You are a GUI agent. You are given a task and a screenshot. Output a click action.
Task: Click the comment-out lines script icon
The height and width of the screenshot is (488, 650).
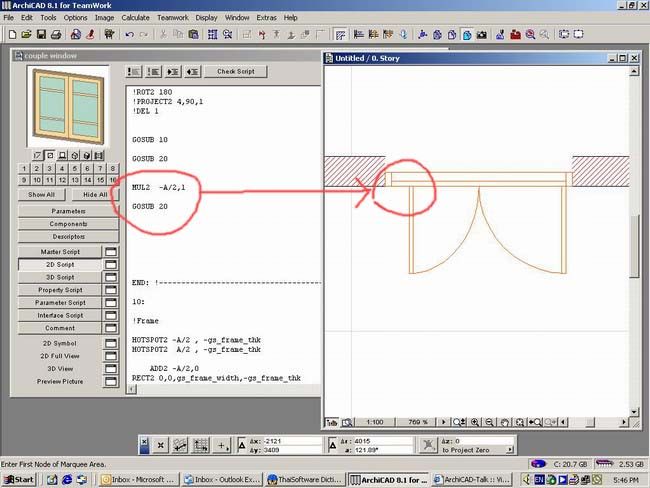click(x=134, y=72)
